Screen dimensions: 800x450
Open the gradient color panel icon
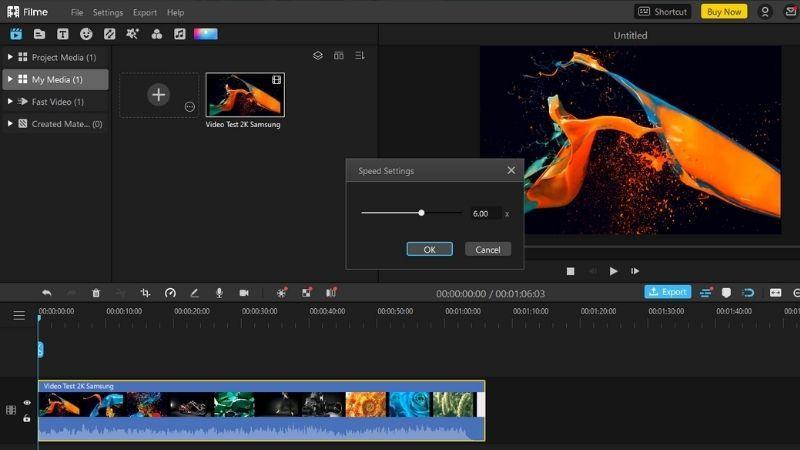[206, 34]
